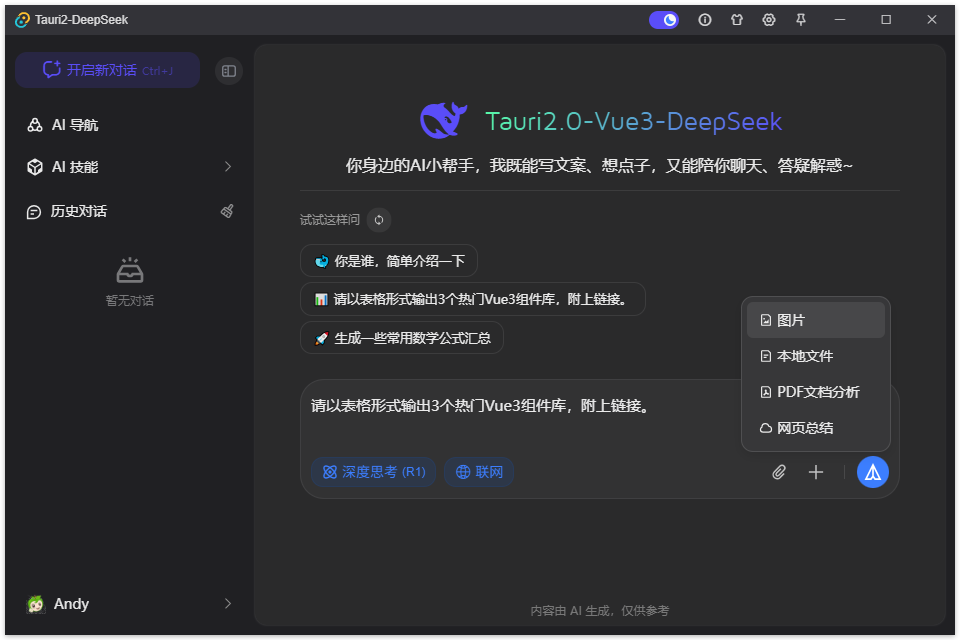The image size is (960, 640).
Task: Select 图片 from the popup menu
Action: 816,320
